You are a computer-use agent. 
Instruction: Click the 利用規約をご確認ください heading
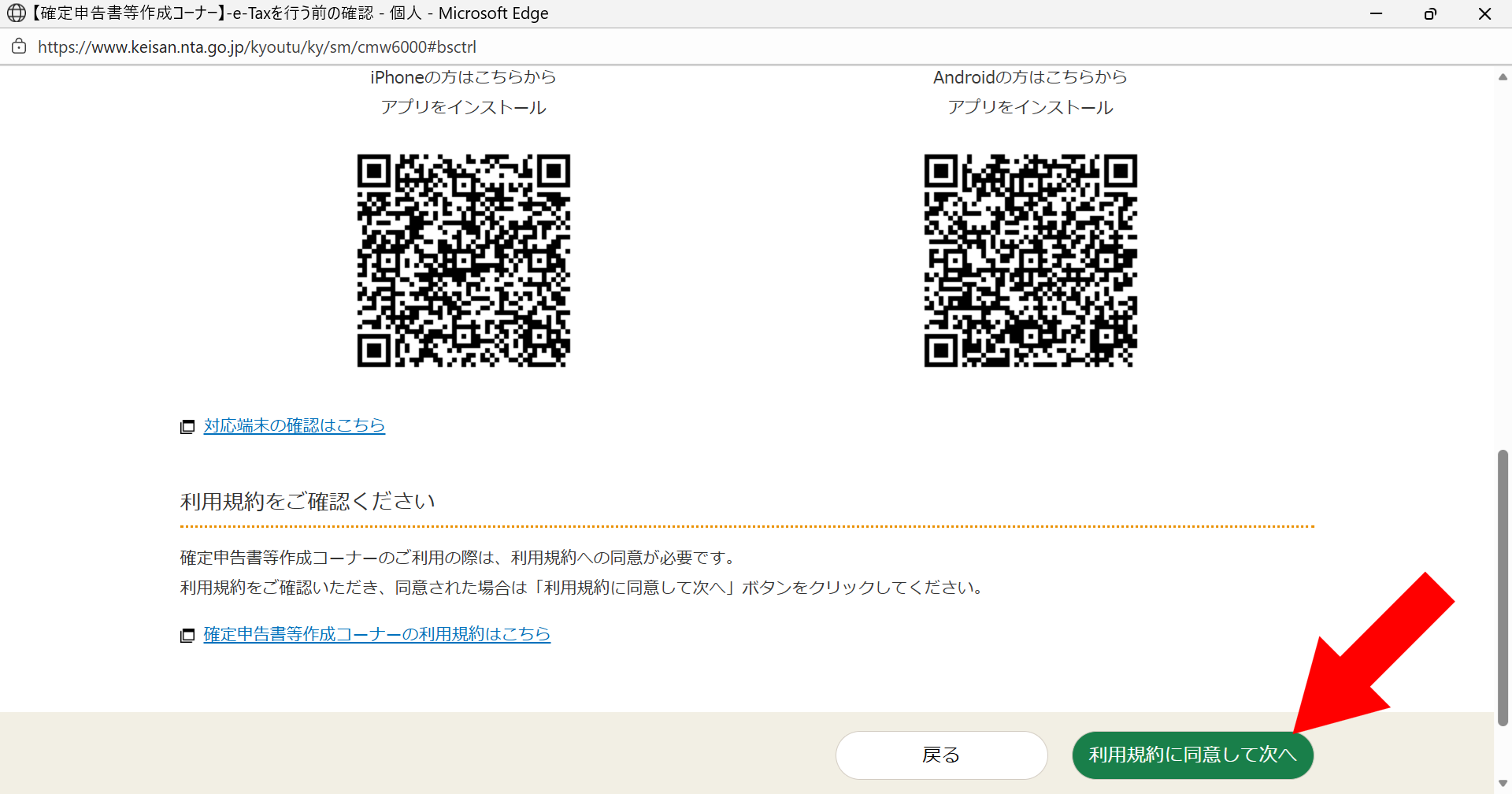point(308,501)
